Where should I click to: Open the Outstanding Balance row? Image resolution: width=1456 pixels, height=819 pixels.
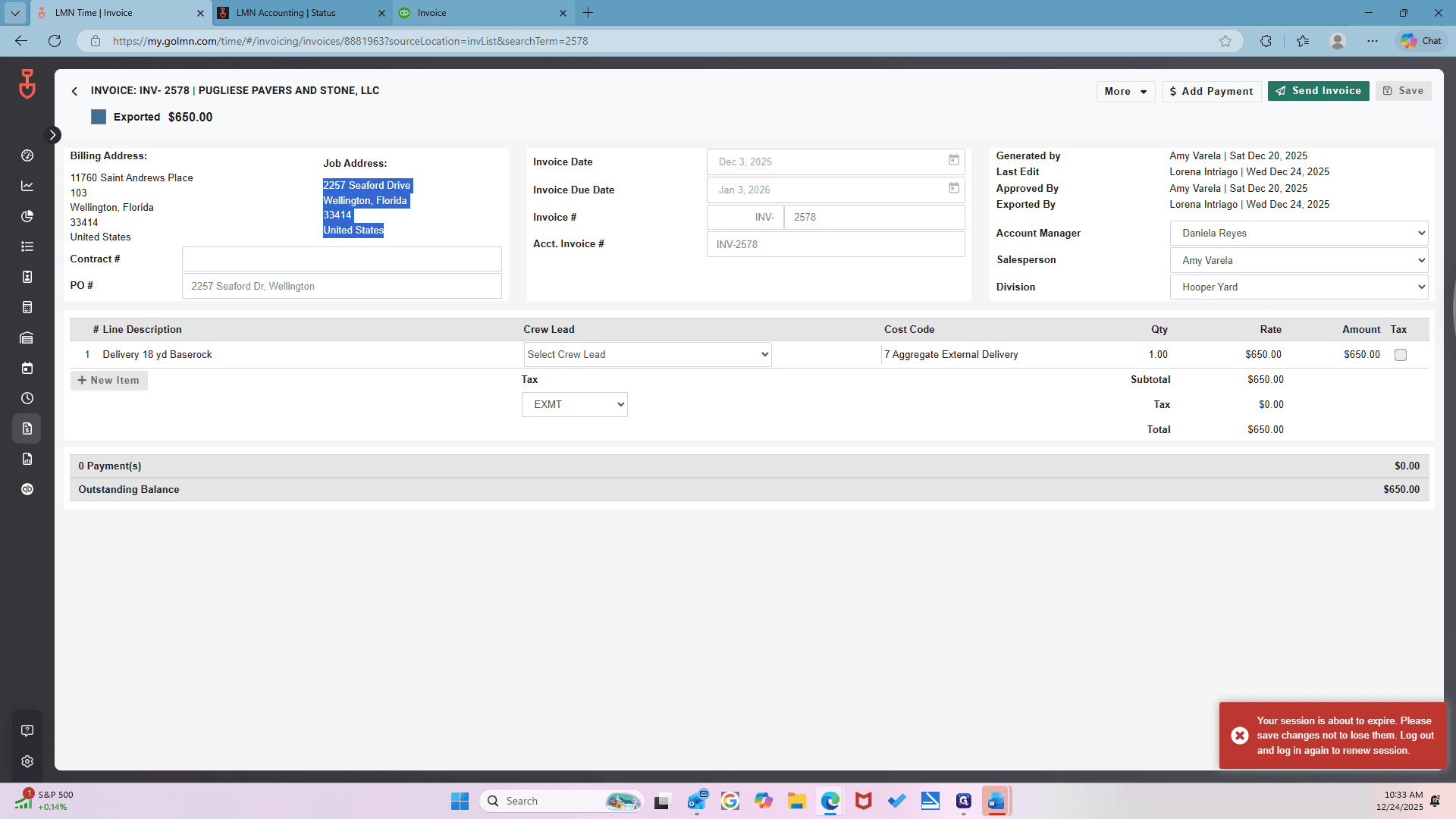(749, 489)
